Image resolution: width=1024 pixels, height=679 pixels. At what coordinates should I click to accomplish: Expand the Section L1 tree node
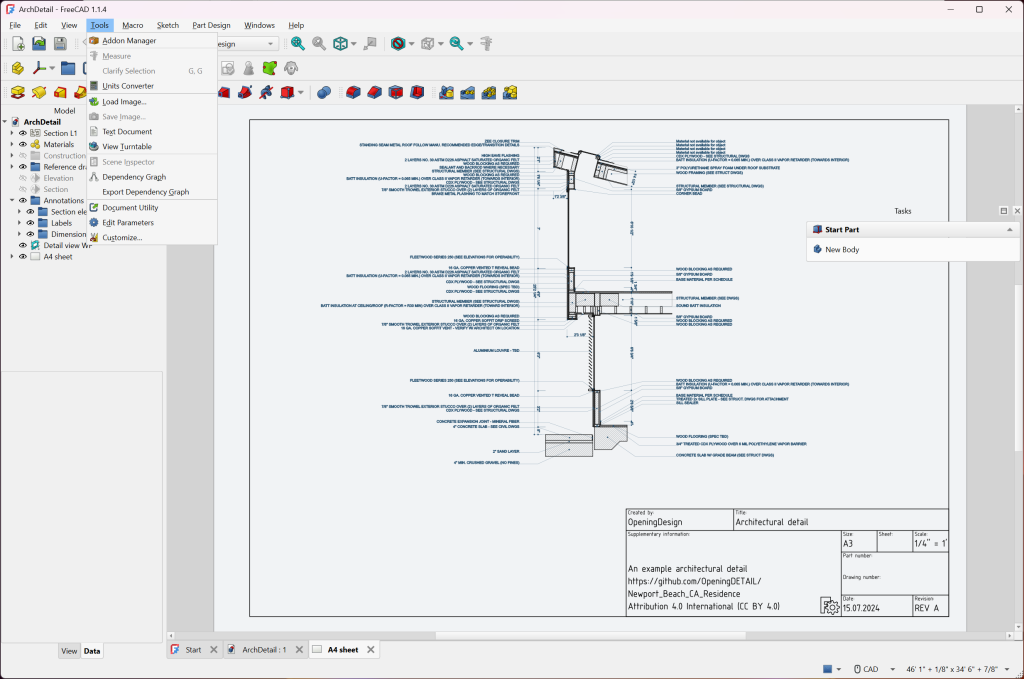coord(12,133)
